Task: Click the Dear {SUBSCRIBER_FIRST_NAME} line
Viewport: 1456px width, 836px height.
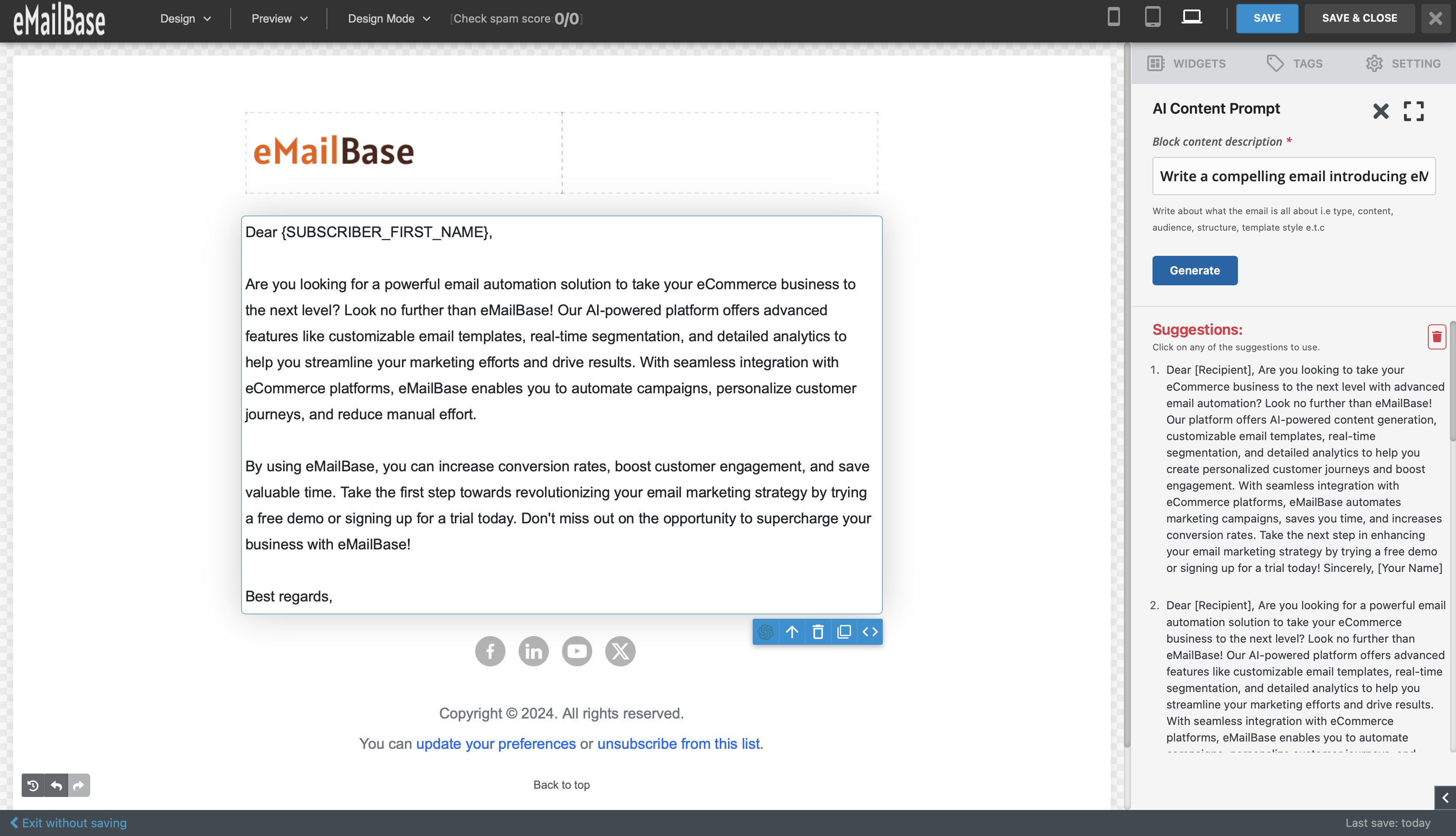Action: (369, 232)
